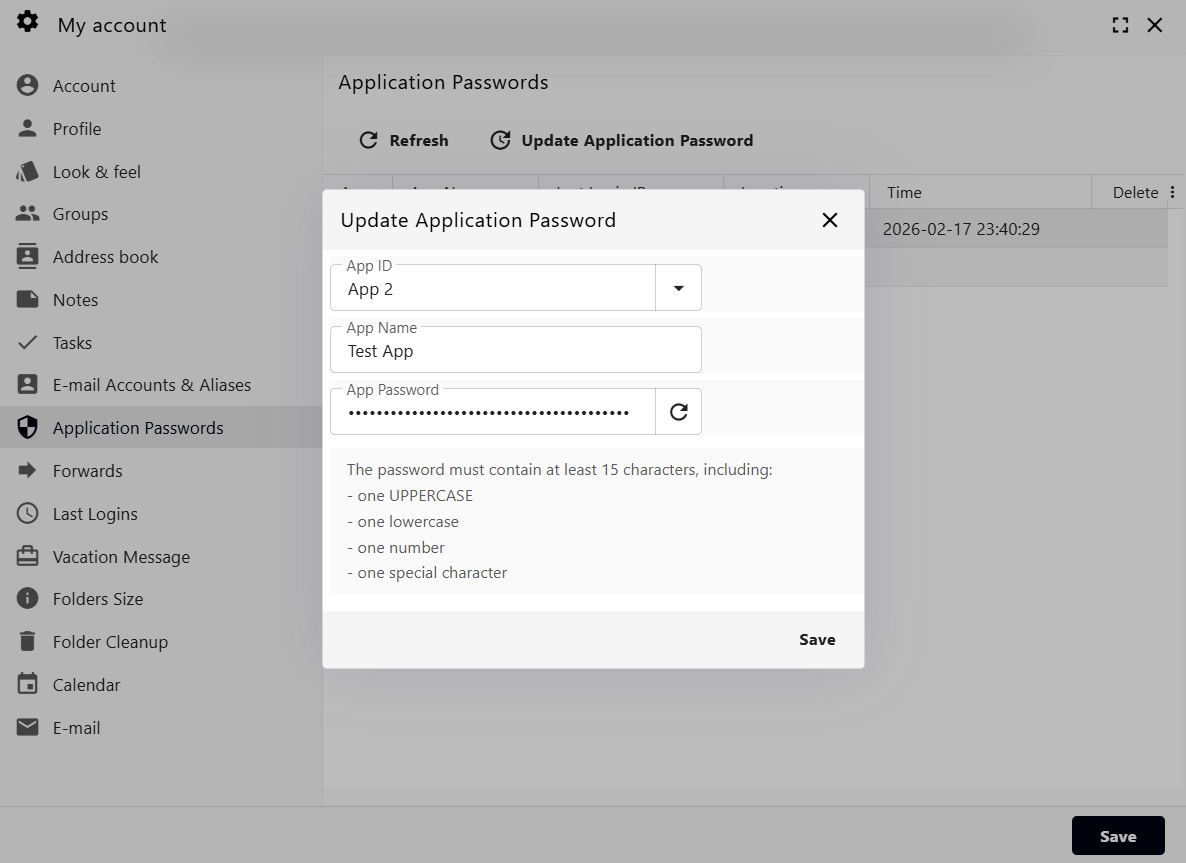Click the Refresh icon in the toolbar
This screenshot has width=1186, height=863.
[x=368, y=140]
